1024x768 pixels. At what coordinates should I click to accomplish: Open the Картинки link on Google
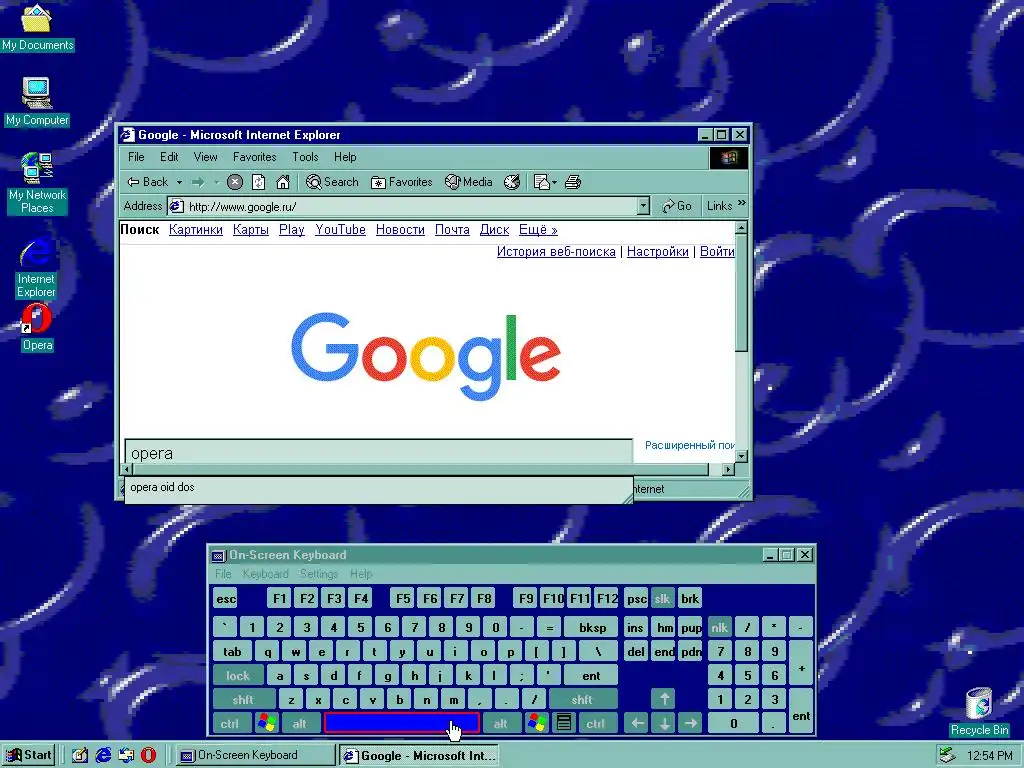[196, 230]
